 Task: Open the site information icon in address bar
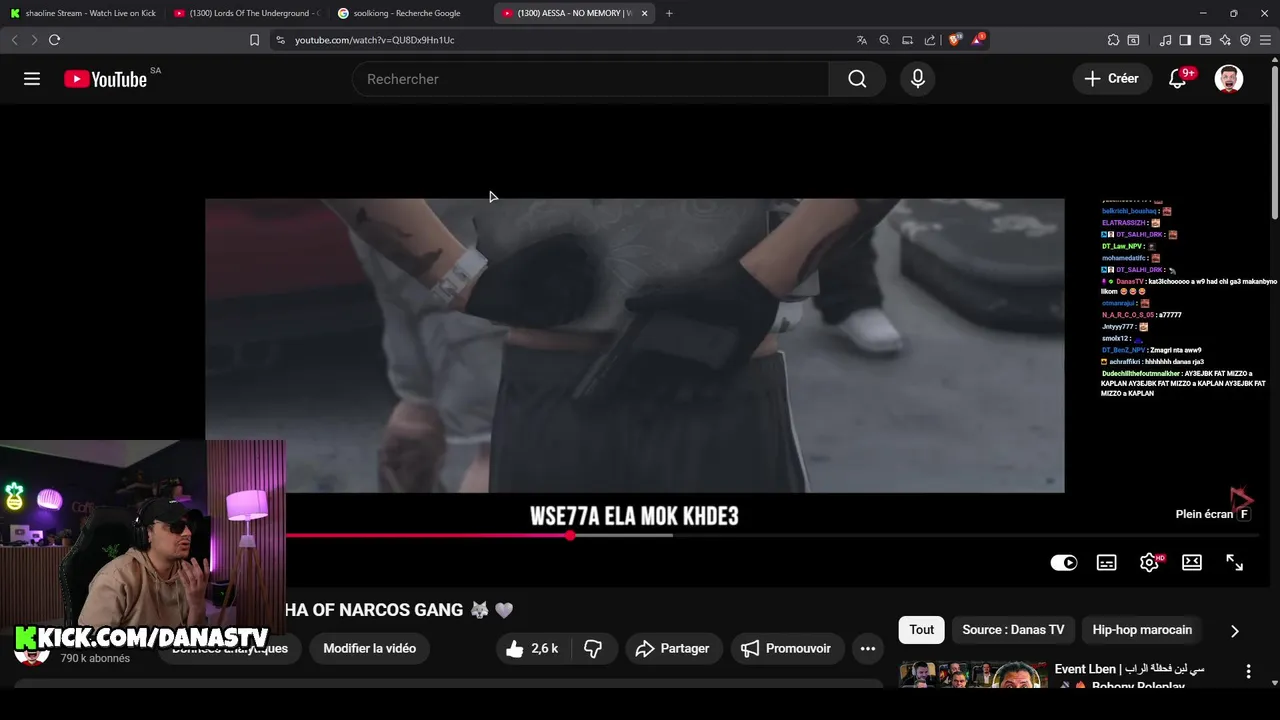(x=280, y=40)
